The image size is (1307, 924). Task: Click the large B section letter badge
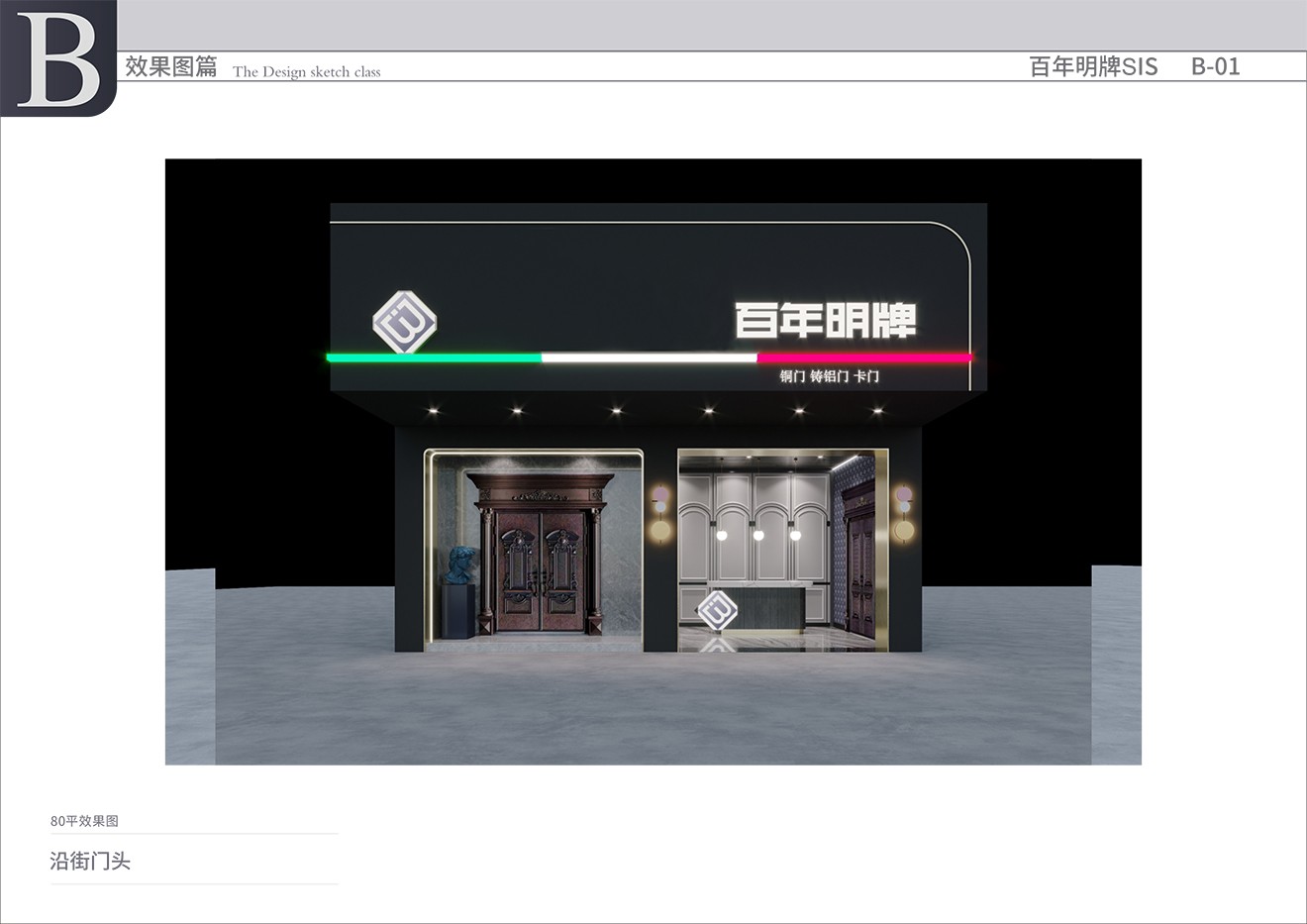click(x=58, y=57)
